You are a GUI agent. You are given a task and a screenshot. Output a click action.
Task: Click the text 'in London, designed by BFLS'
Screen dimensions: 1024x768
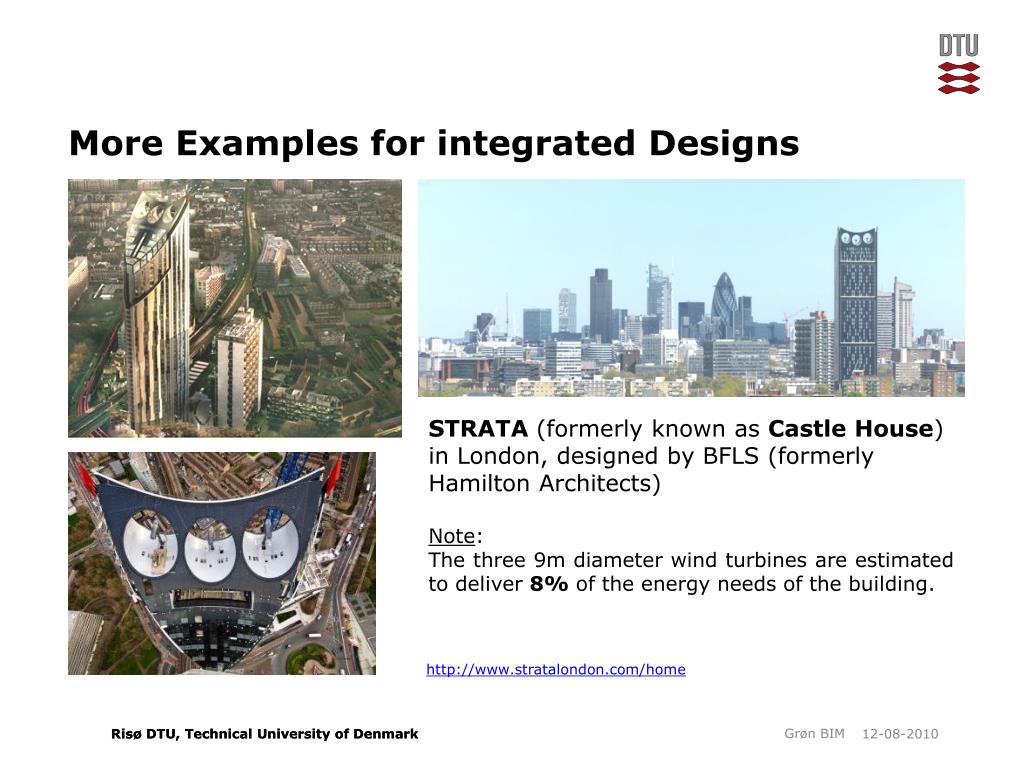(594, 456)
